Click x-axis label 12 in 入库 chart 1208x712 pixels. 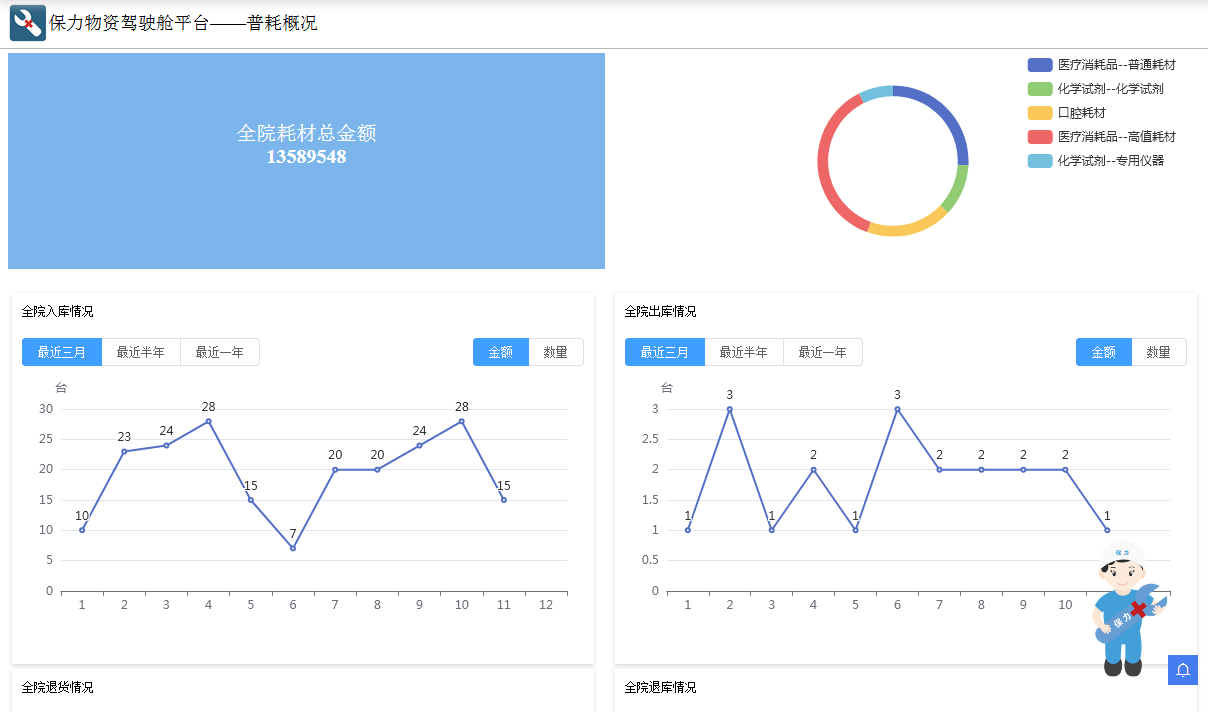tap(546, 605)
